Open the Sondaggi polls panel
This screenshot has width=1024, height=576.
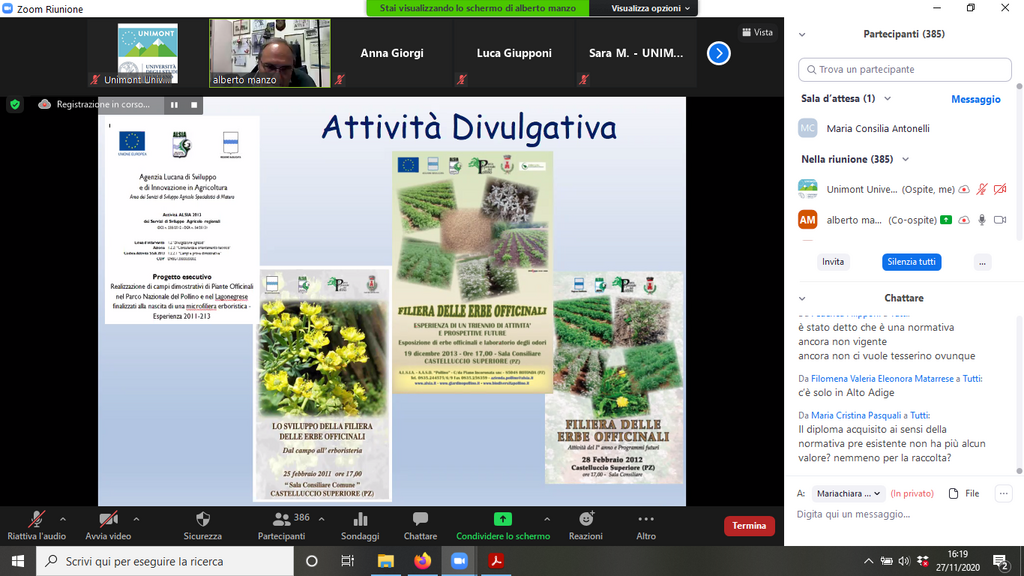point(360,525)
